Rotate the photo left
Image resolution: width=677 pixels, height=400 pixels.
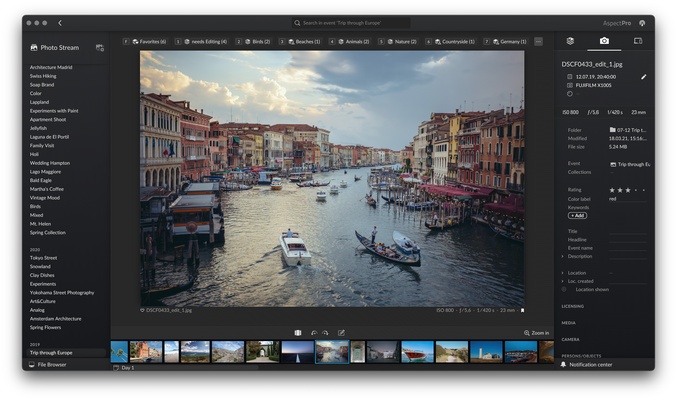point(313,332)
